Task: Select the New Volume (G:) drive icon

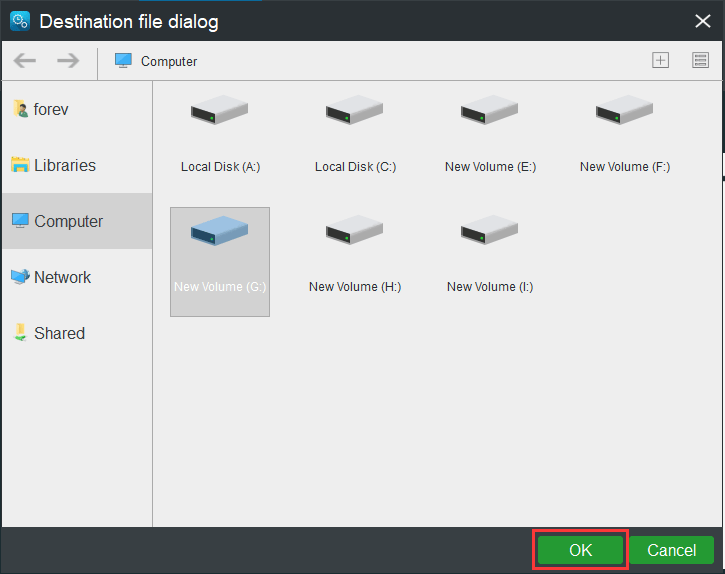Action: [219, 230]
